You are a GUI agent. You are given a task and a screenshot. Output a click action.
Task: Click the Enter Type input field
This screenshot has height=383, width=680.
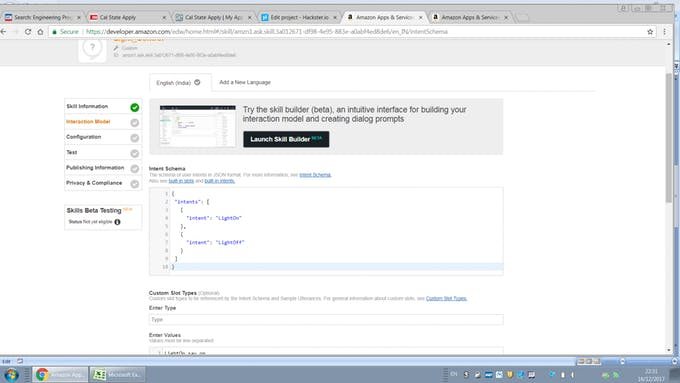(326, 320)
